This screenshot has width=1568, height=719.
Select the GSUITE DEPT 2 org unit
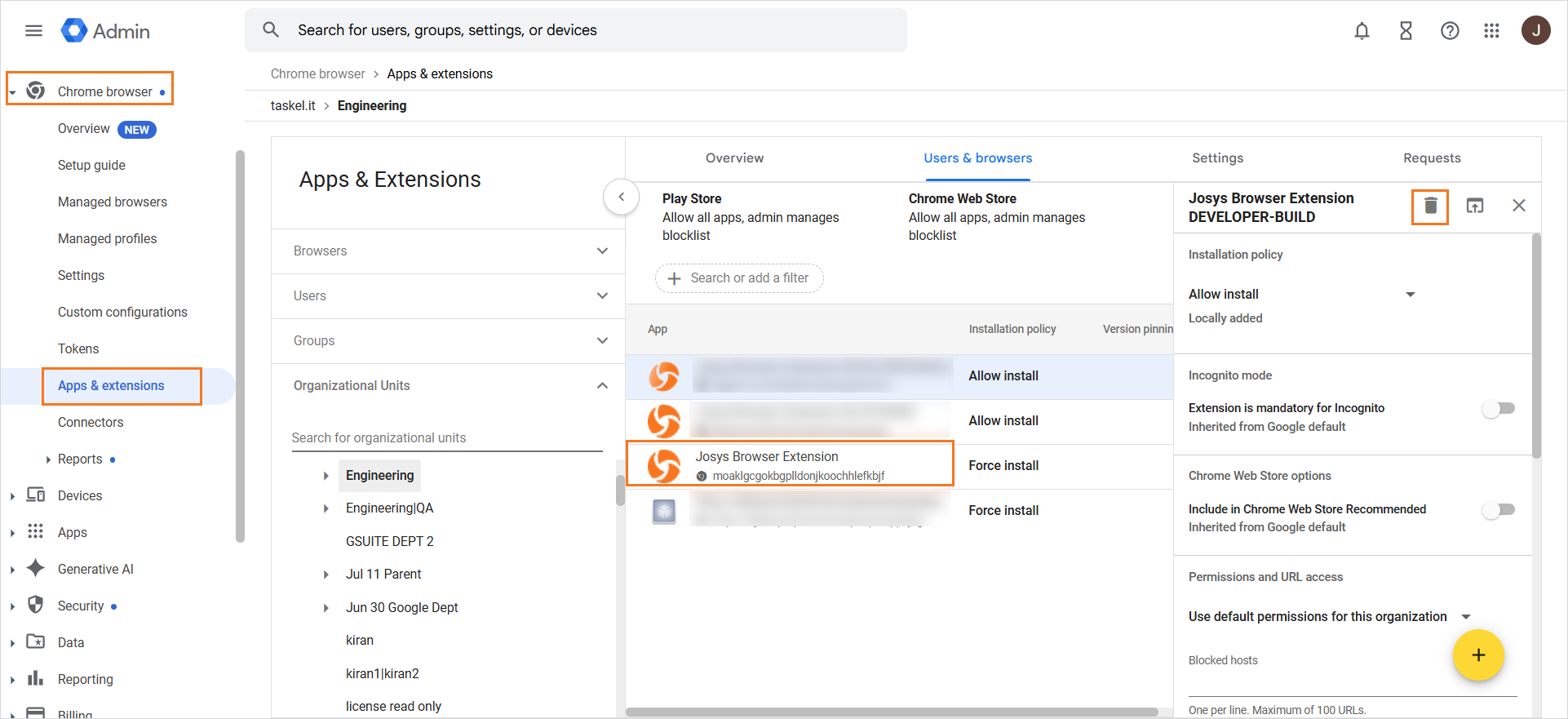(x=390, y=541)
